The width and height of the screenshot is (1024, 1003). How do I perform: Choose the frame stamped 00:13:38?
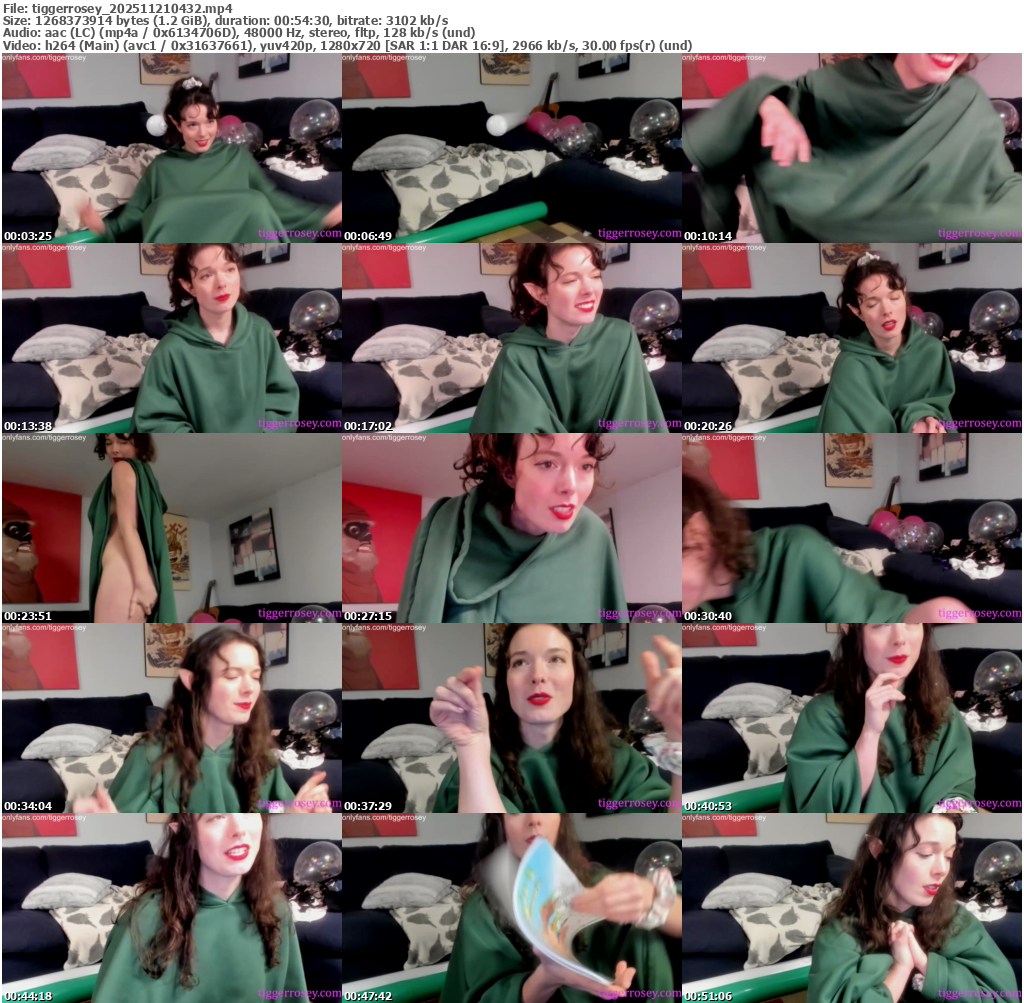pos(172,338)
